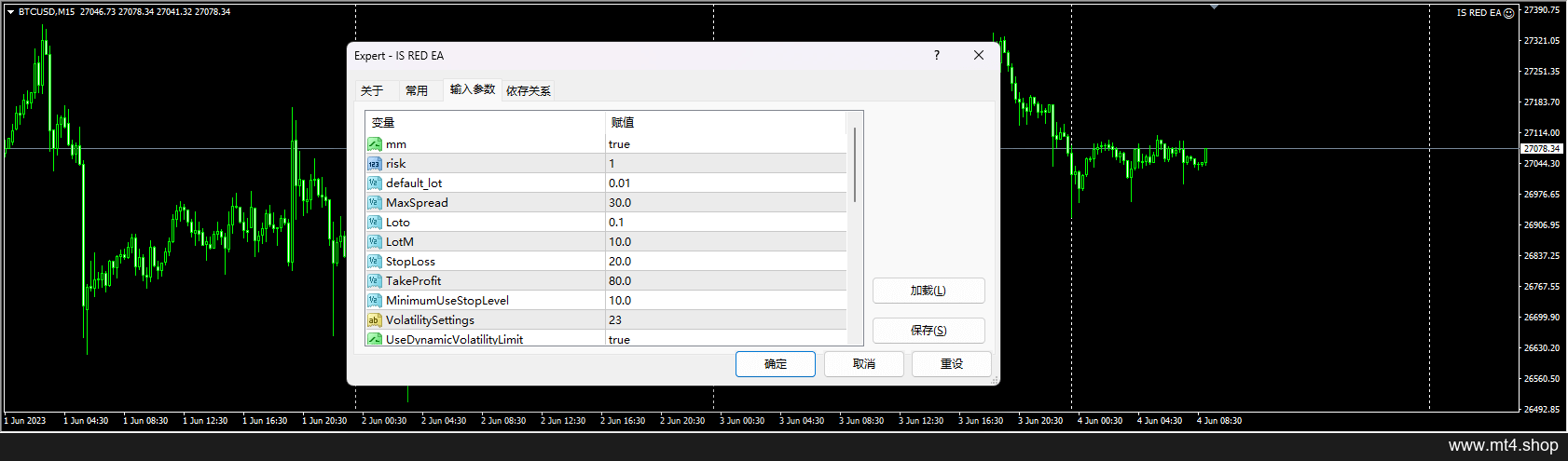Click the UseDynamicVolatilityLimit boolean icon
Screen dimensions: 1568x461
(x=374, y=339)
